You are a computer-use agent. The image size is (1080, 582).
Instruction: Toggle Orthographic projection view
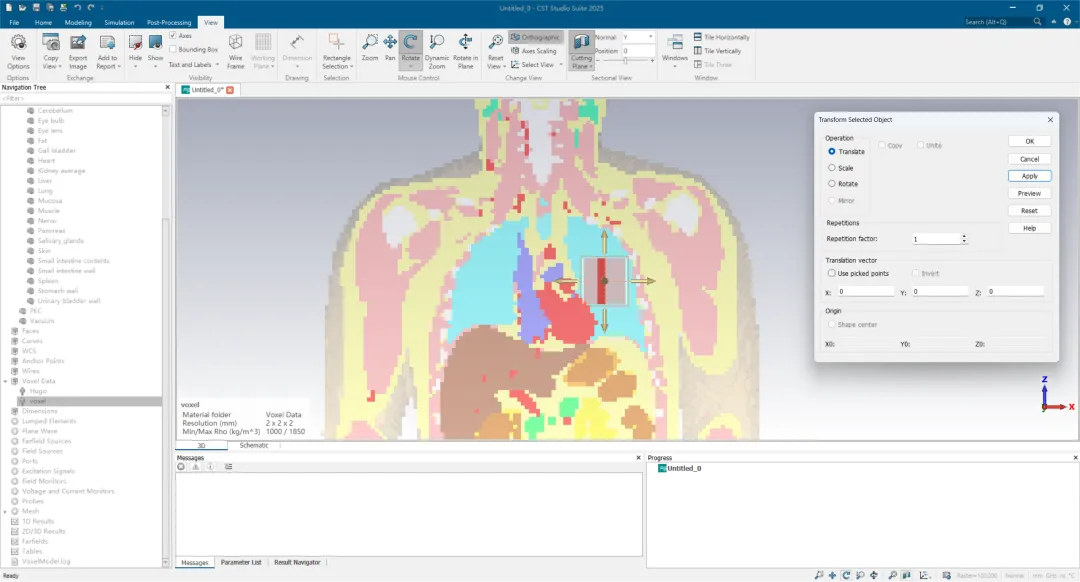[x=536, y=37]
